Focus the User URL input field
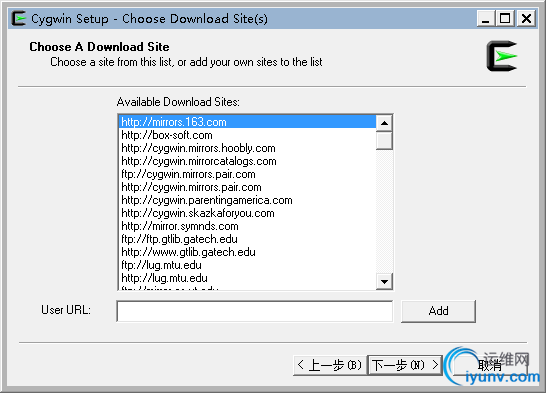This screenshot has width=546, height=393. coord(255,311)
